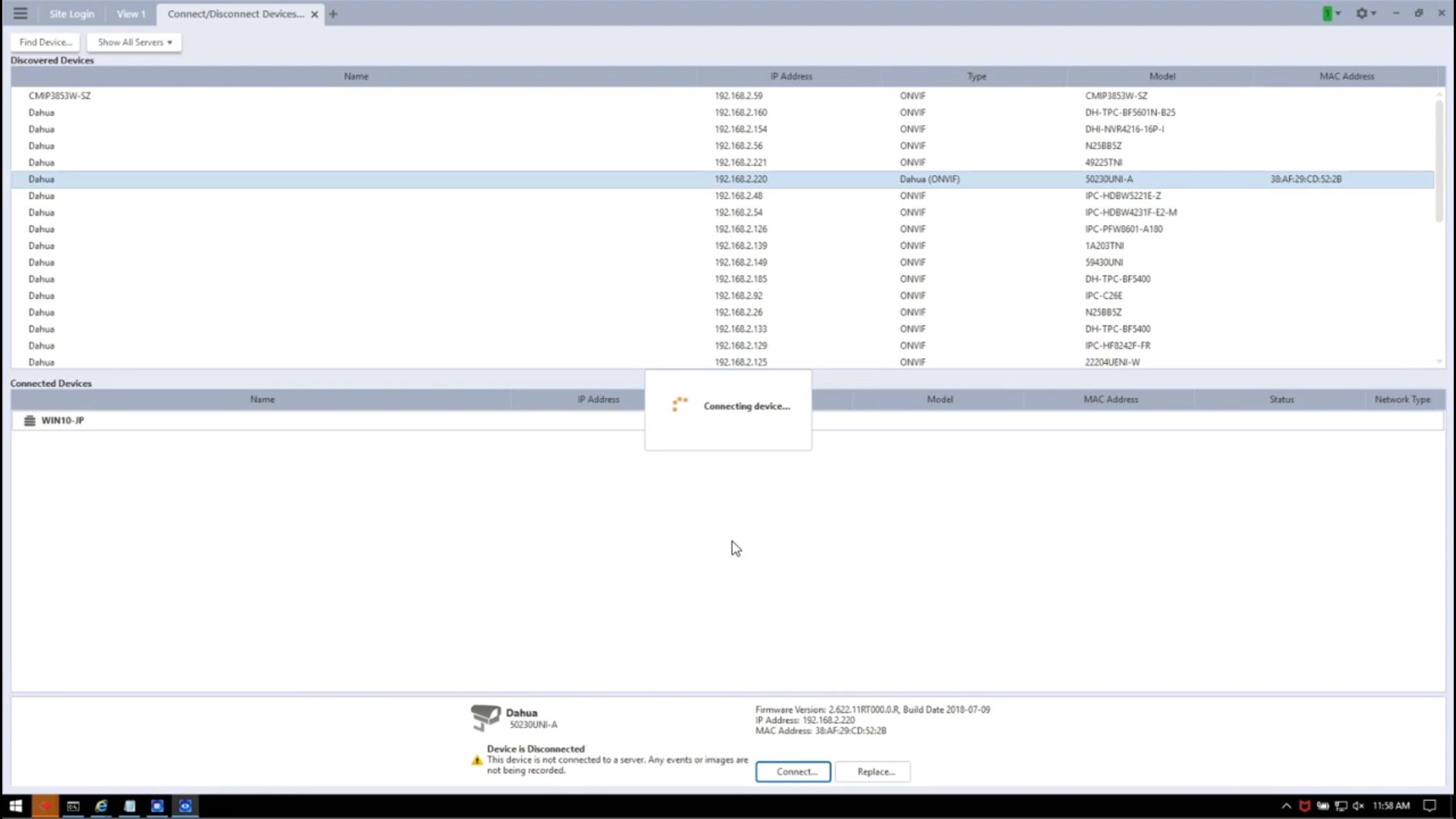
Task: Open the hamburger main menu
Action: pos(20,14)
